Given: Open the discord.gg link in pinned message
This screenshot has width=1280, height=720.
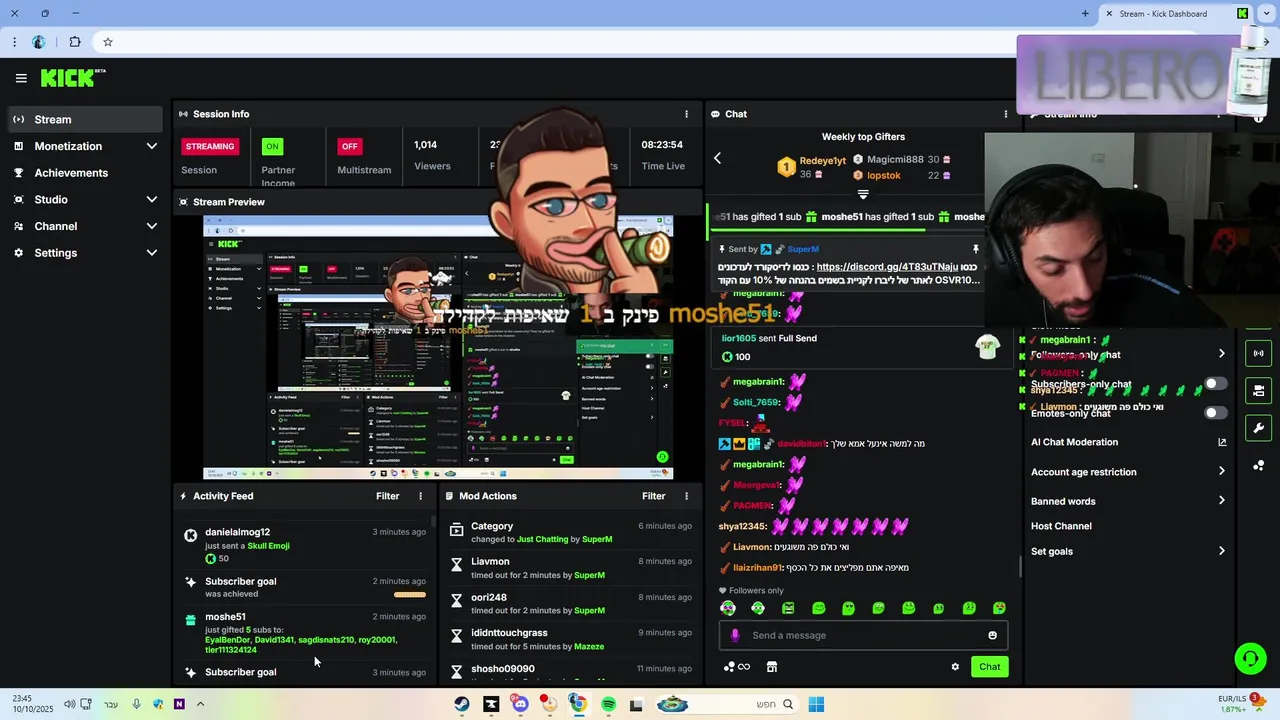Looking at the screenshot, I should 887,267.
